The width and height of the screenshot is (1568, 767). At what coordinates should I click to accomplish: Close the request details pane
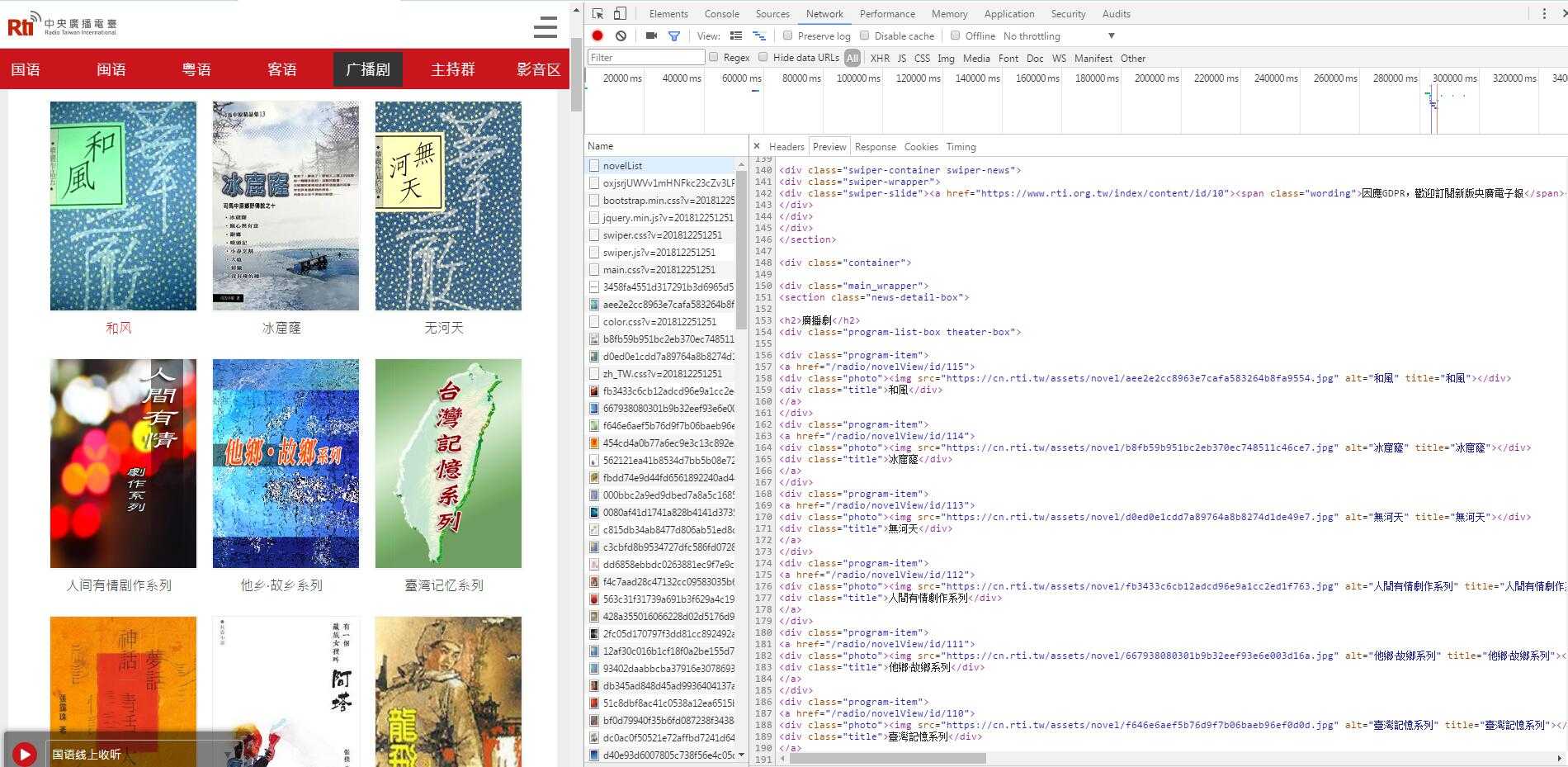(x=757, y=146)
